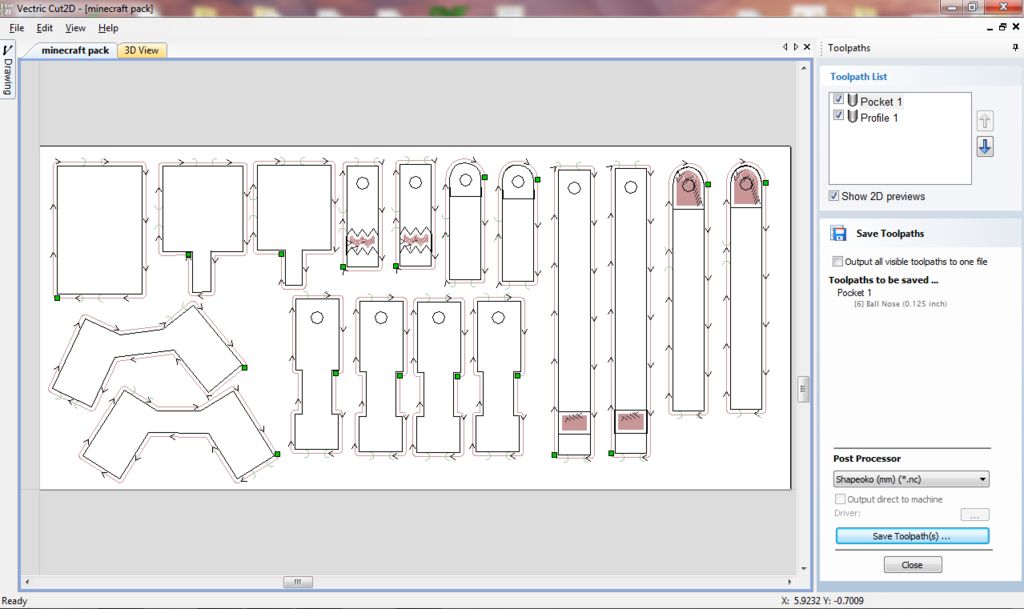Uncheck the Profile 1 toolpath checkbox

[x=839, y=116]
